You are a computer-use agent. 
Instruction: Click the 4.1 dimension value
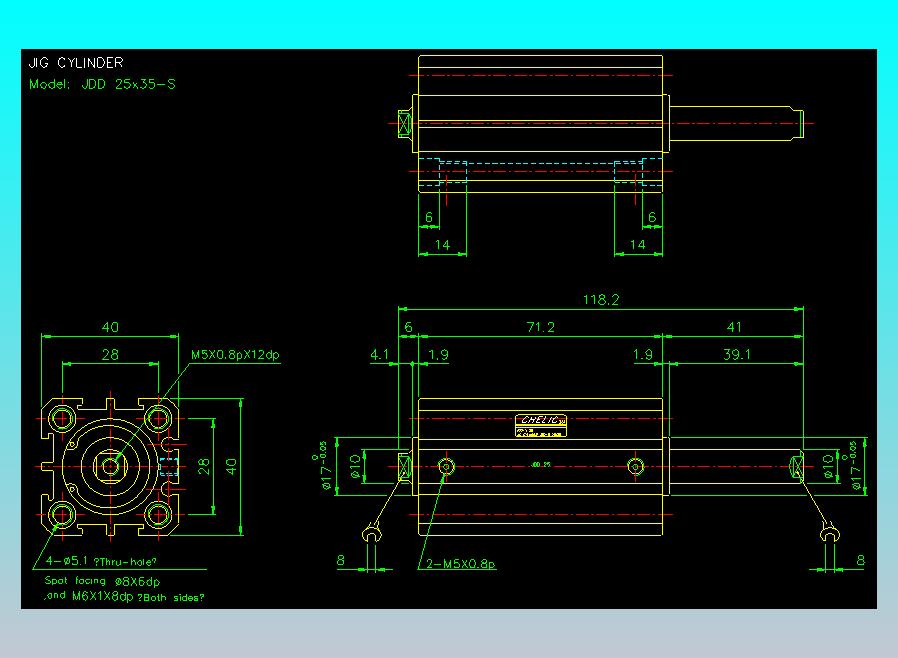click(x=379, y=354)
